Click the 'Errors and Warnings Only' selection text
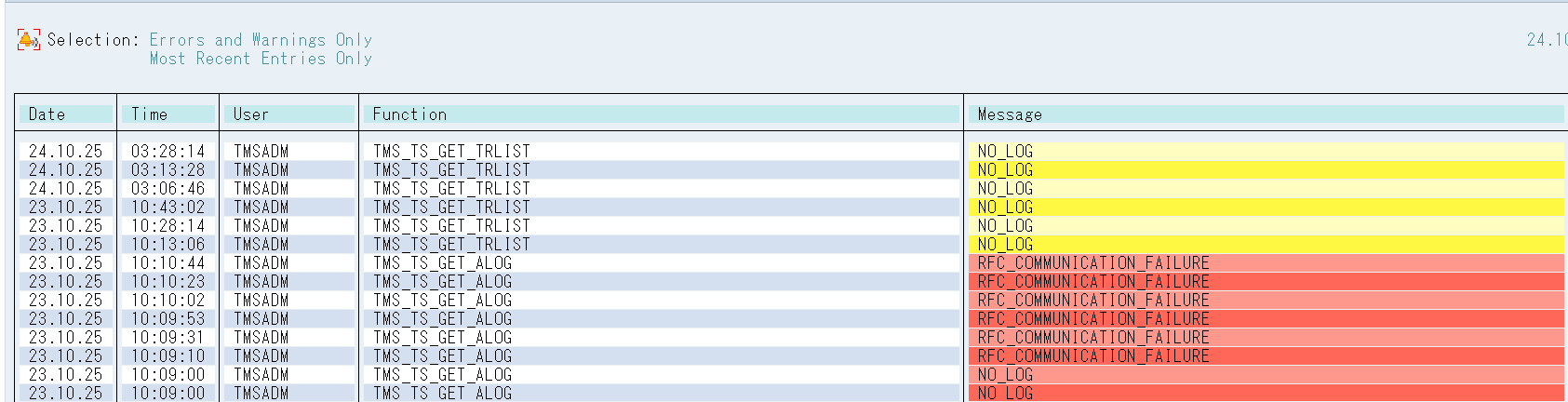 [261, 40]
